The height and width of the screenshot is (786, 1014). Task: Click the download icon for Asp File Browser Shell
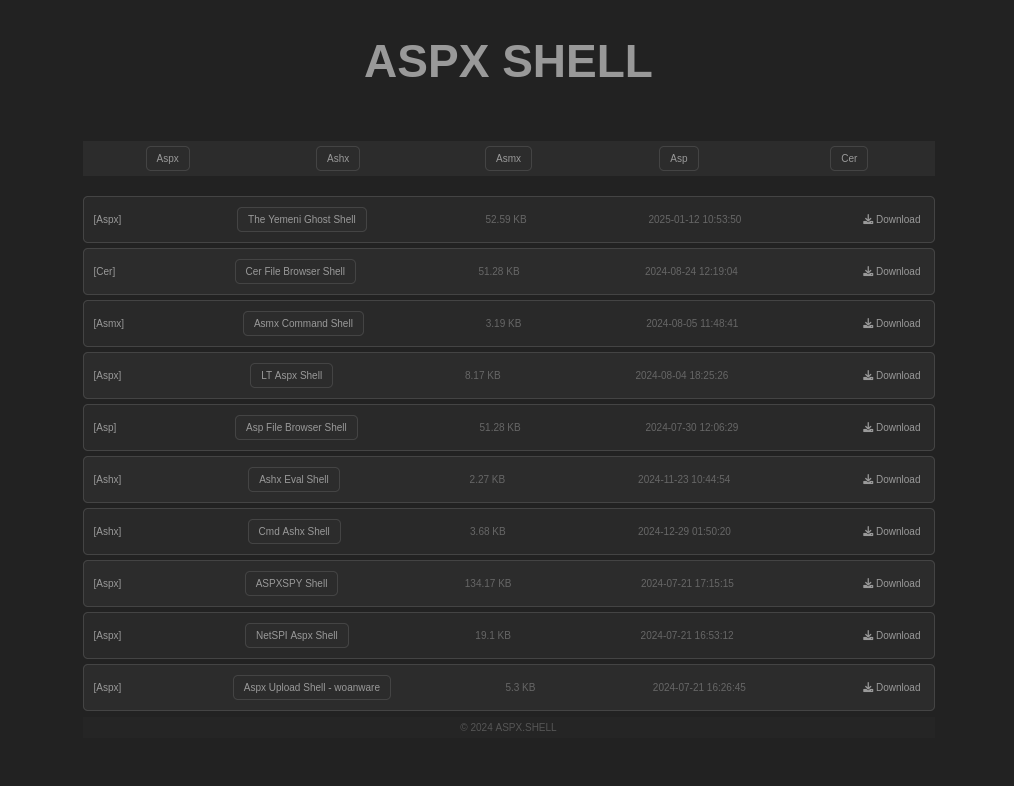point(868,427)
